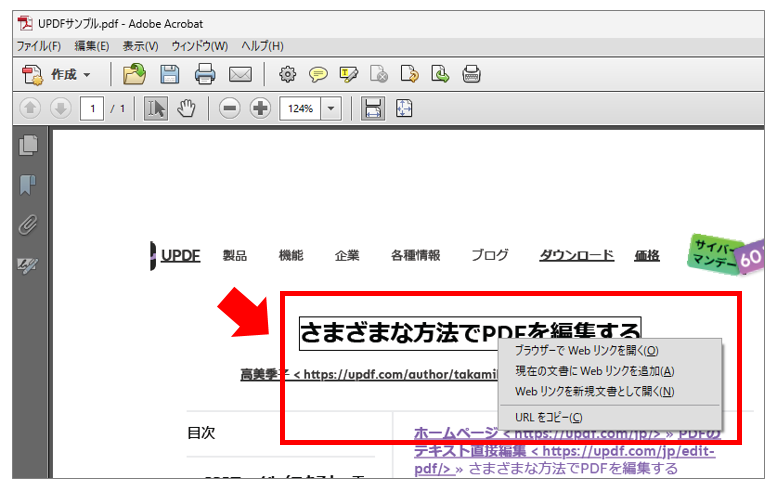The width and height of the screenshot is (780, 485).
Task: Choose Web リンクを新規文書として開く(N)
Action: 610,391
